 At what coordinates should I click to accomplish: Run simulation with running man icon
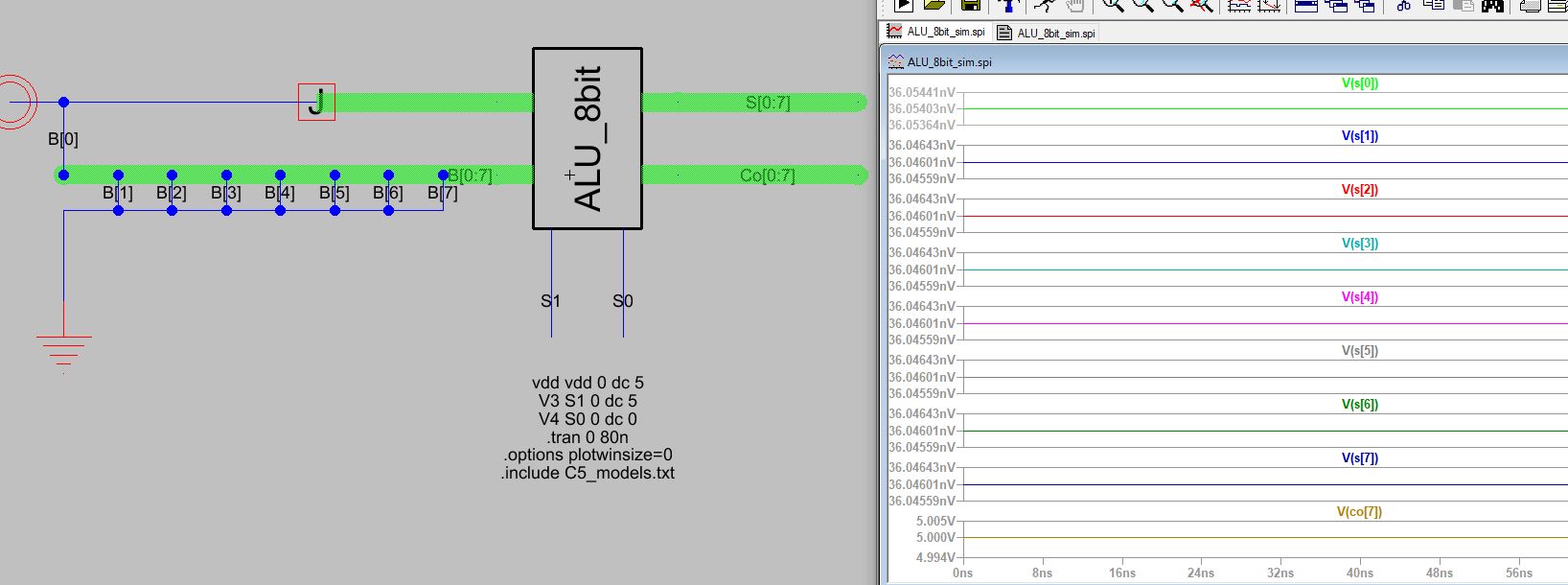(x=1044, y=6)
